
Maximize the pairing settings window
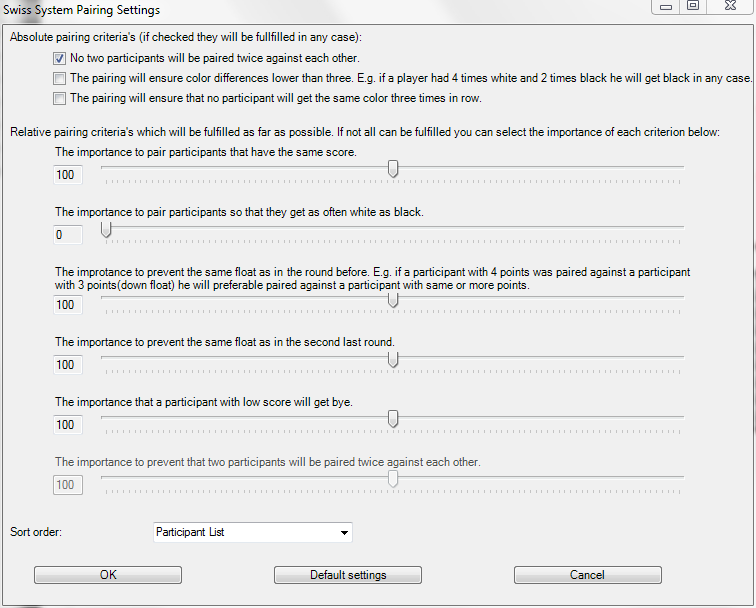(693, 6)
